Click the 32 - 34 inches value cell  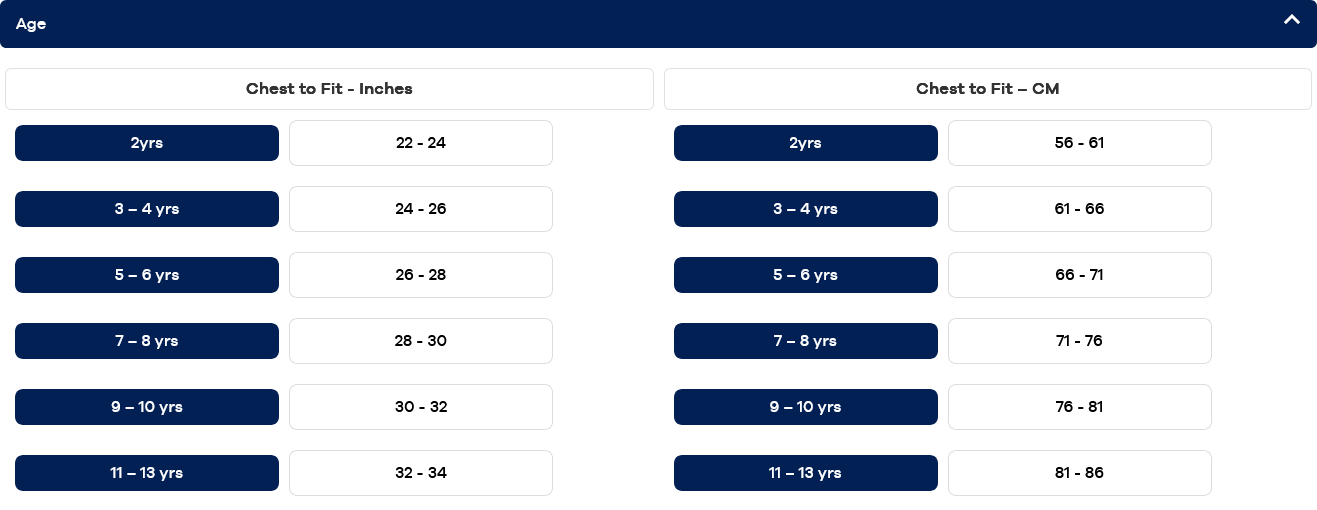tap(421, 473)
